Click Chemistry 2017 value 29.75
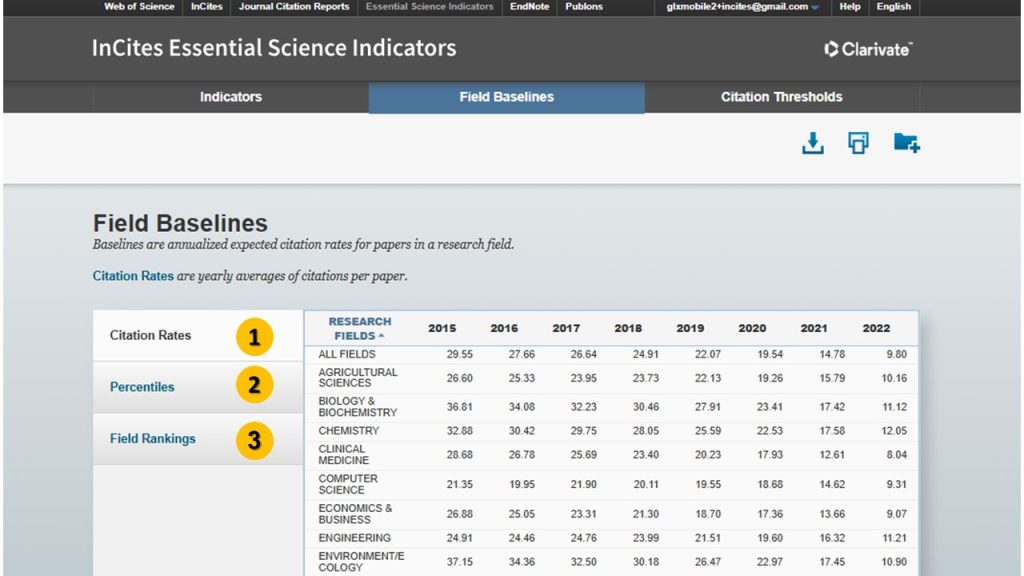Image resolution: width=1024 pixels, height=576 pixels. click(584, 431)
